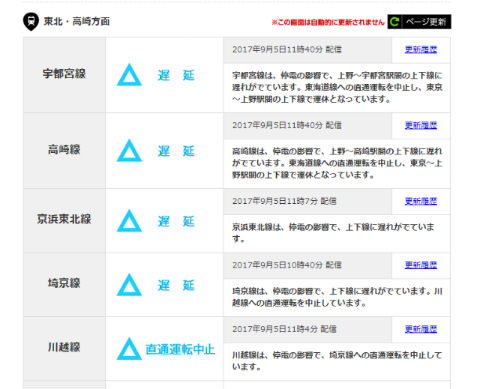Open 更新履歴 link for 宇都宮線
Viewport: 480px width, 389px height.
coord(421,50)
